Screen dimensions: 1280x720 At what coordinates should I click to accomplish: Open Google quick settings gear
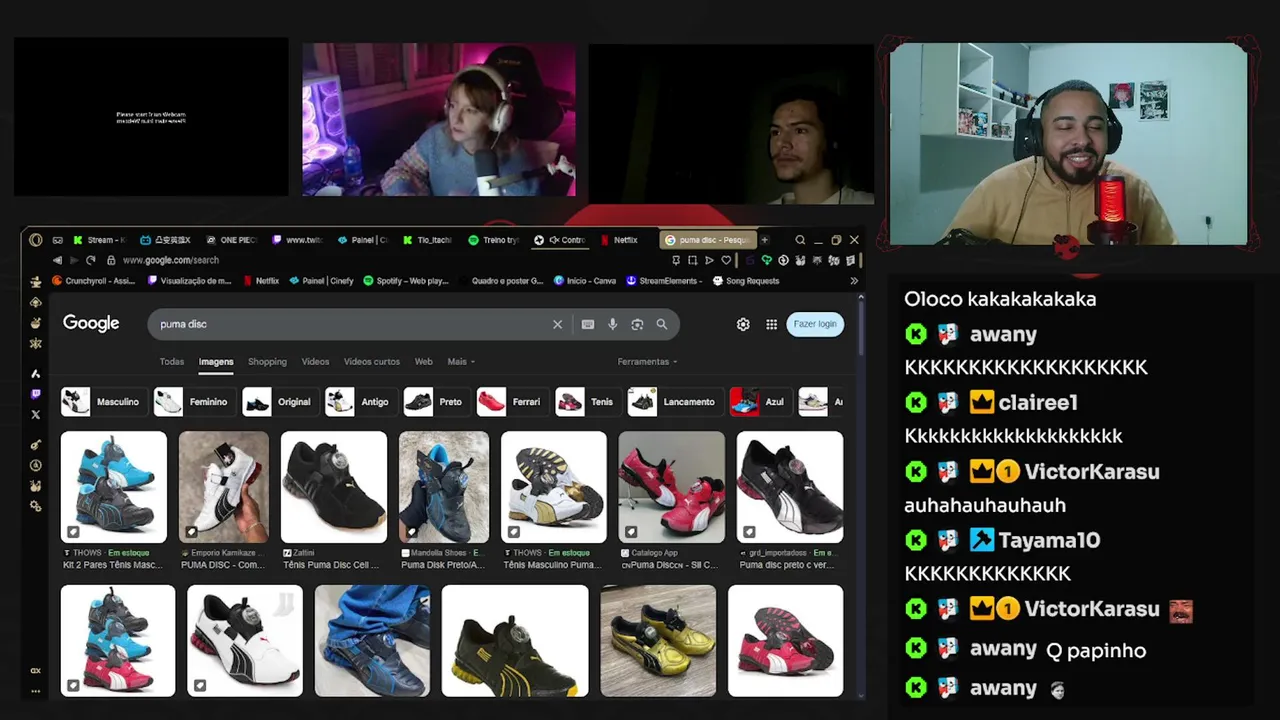[x=743, y=324]
